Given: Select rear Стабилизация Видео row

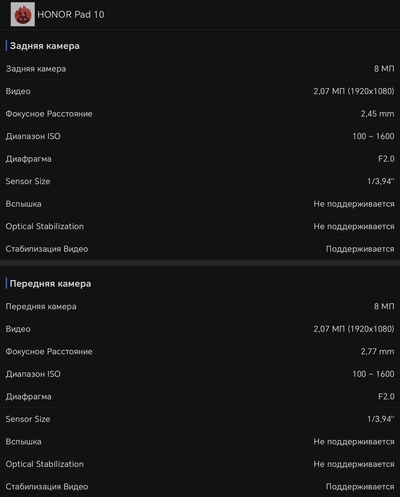Looking at the screenshot, I should click(200, 249).
